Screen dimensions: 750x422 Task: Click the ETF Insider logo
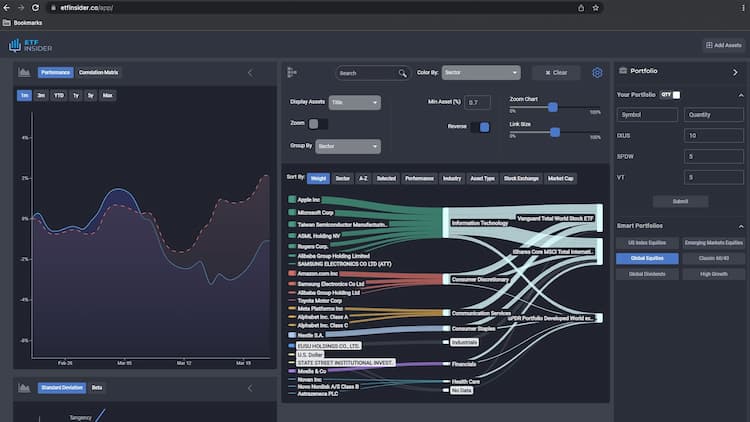tap(30, 45)
